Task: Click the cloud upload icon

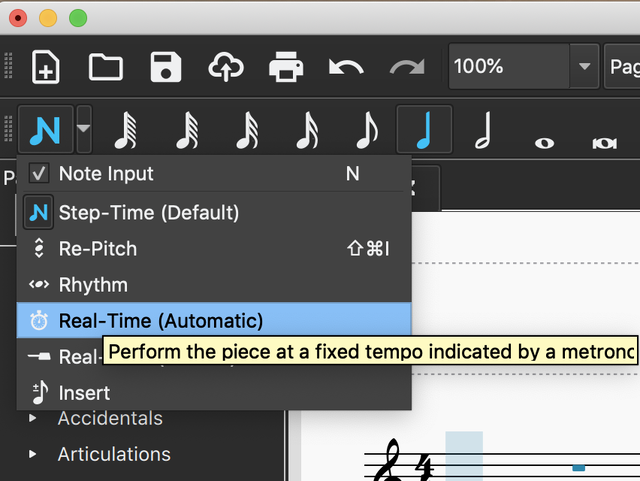Action: click(226, 67)
